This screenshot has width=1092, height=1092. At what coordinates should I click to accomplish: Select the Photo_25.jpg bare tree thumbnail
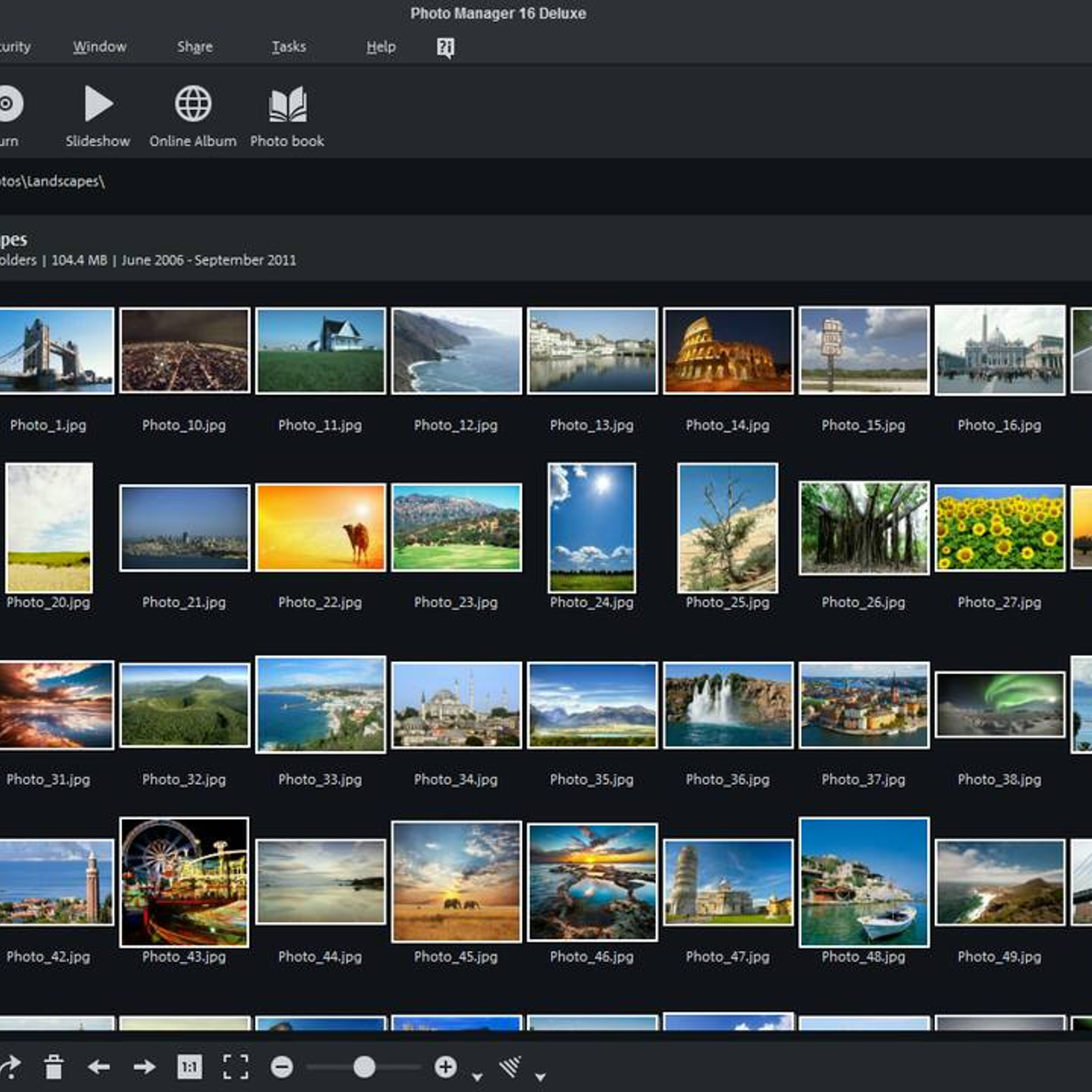(x=728, y=528)
